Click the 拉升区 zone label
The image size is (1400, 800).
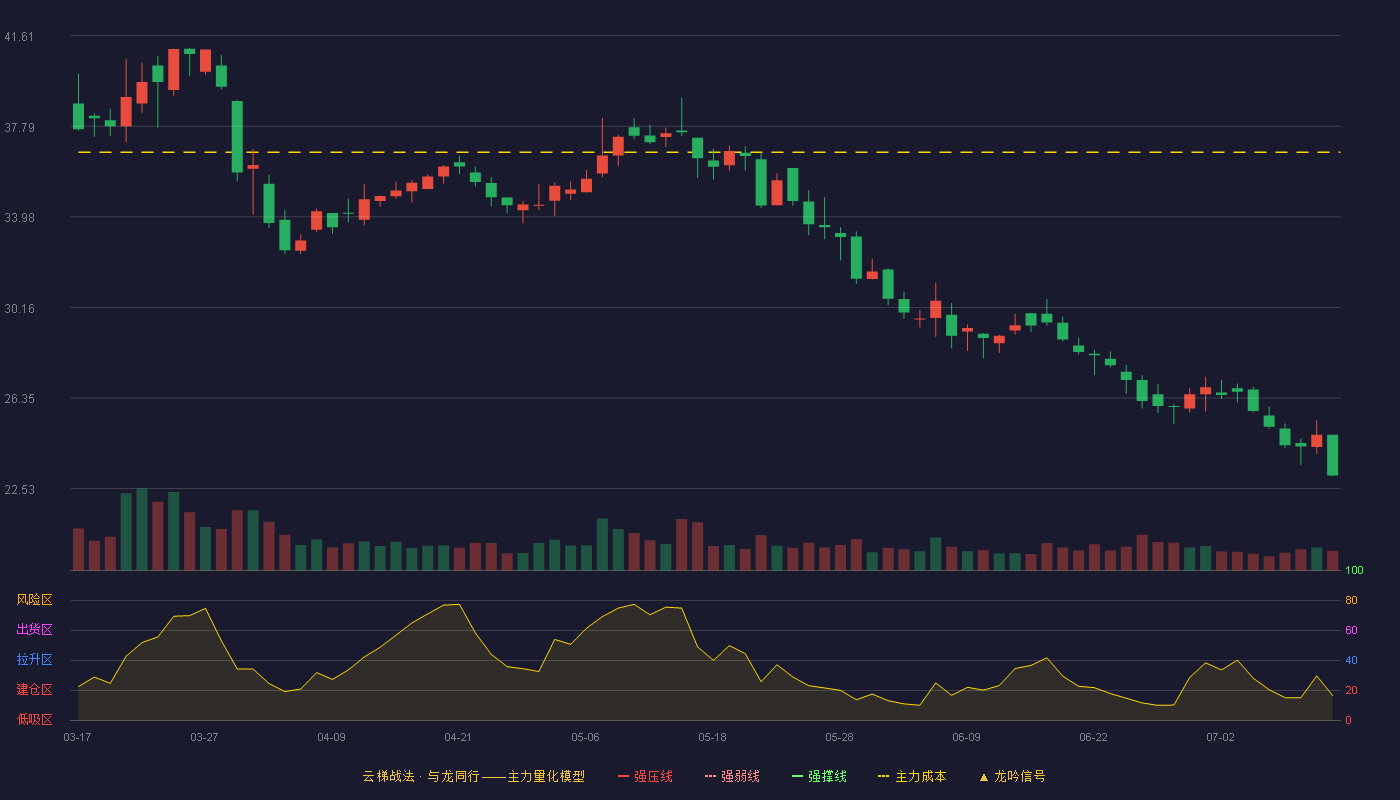pyautogui.click(x=34, y=660)
